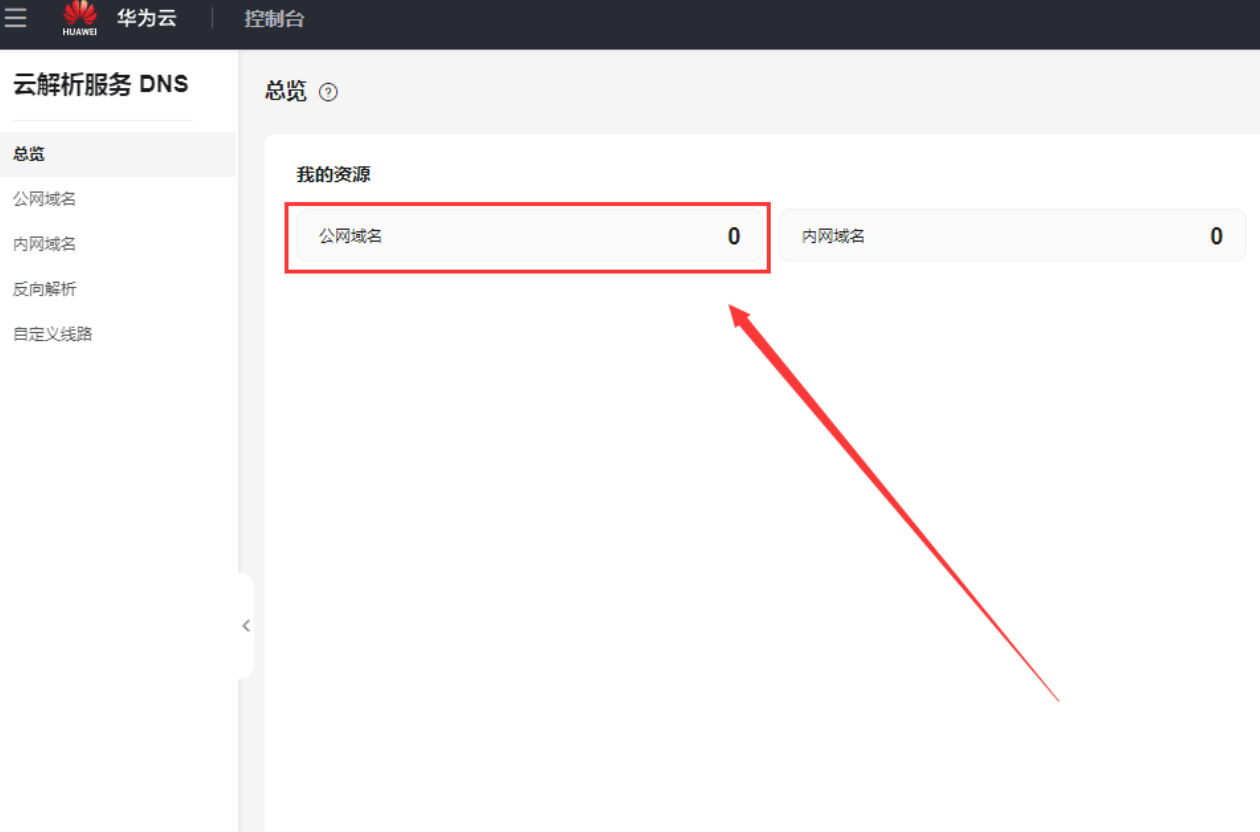Open 自定义线路 in the sidebar
Viewport: 1260px width, 832px height.
[52, 334]
